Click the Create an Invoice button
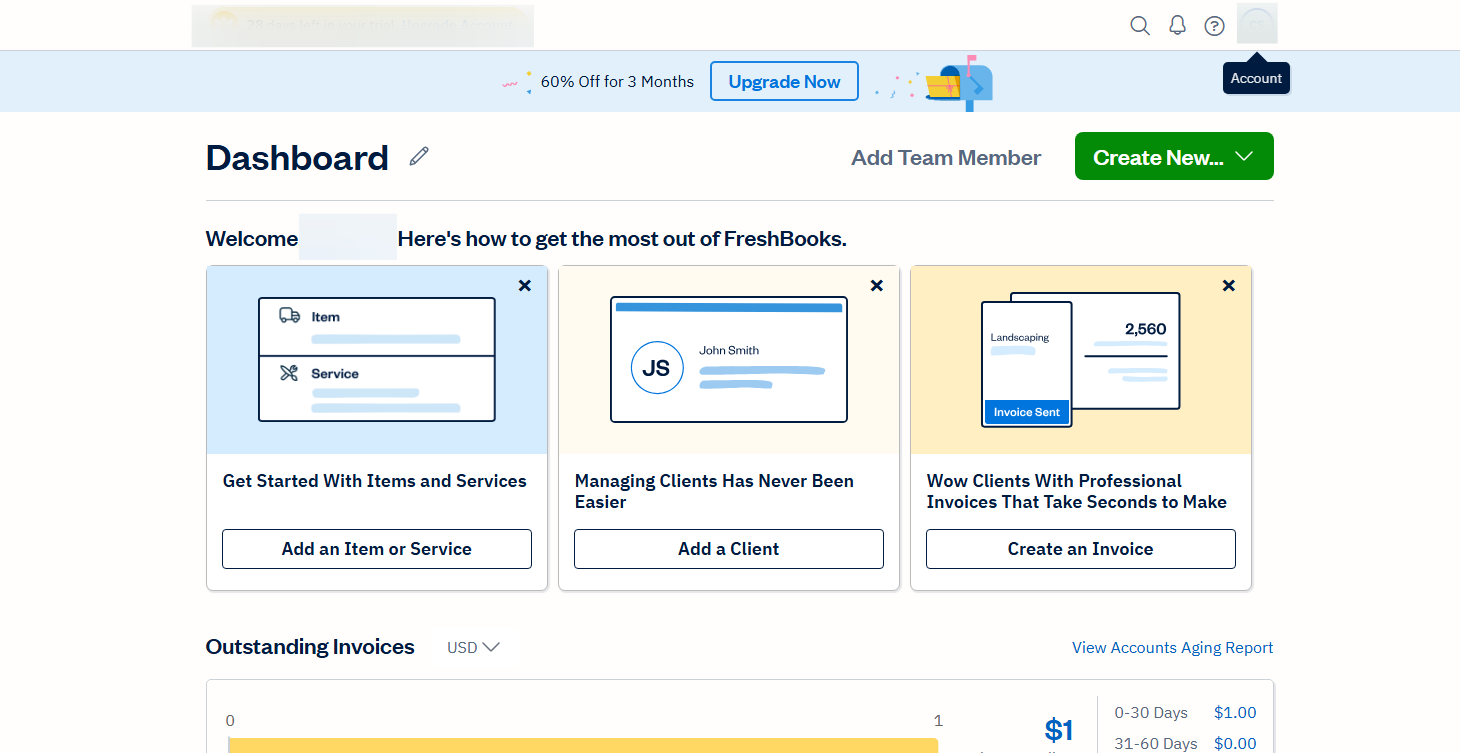The image size is (1460, 753). click(1081, 549)
